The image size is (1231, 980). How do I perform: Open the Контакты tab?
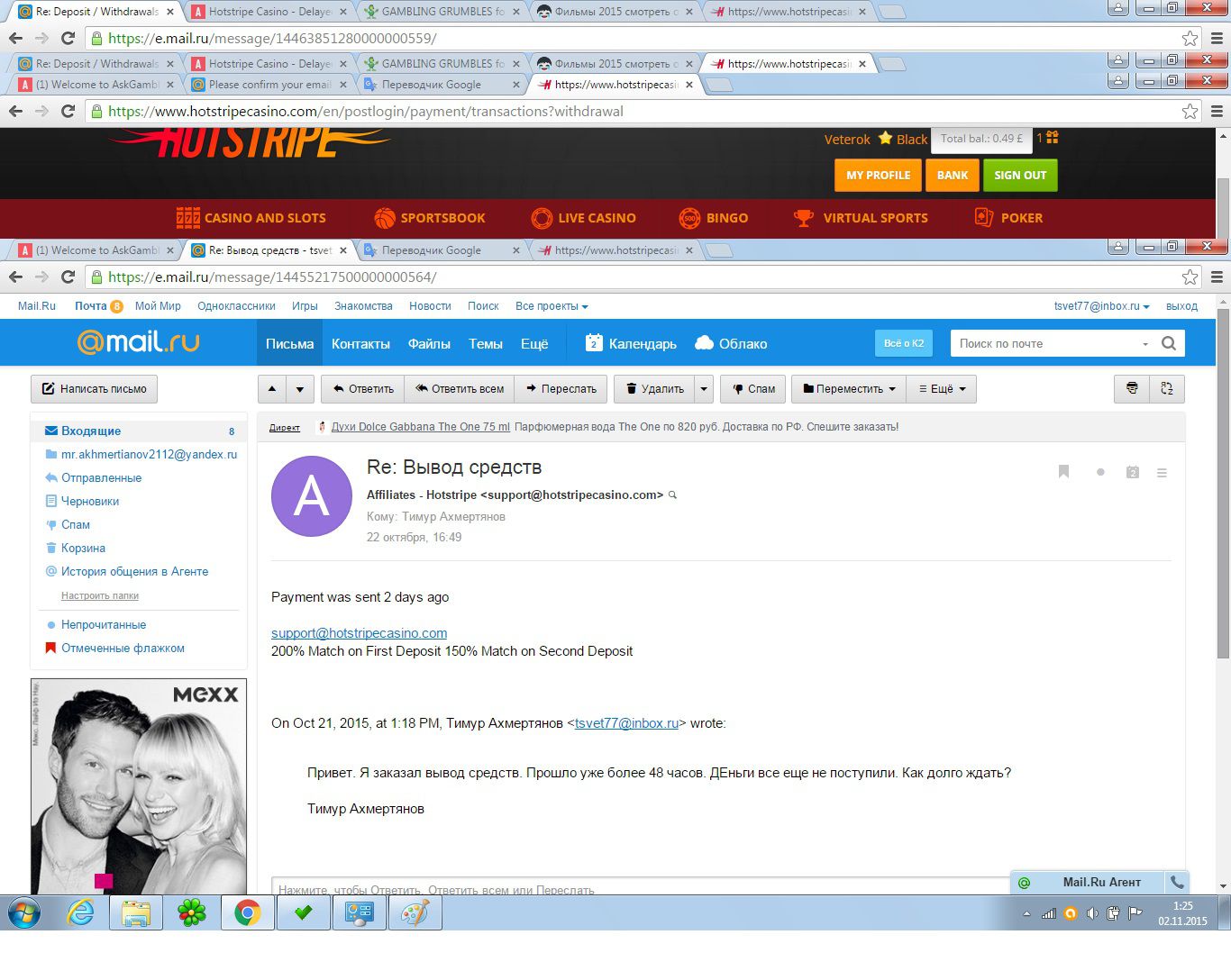(360, 343)
